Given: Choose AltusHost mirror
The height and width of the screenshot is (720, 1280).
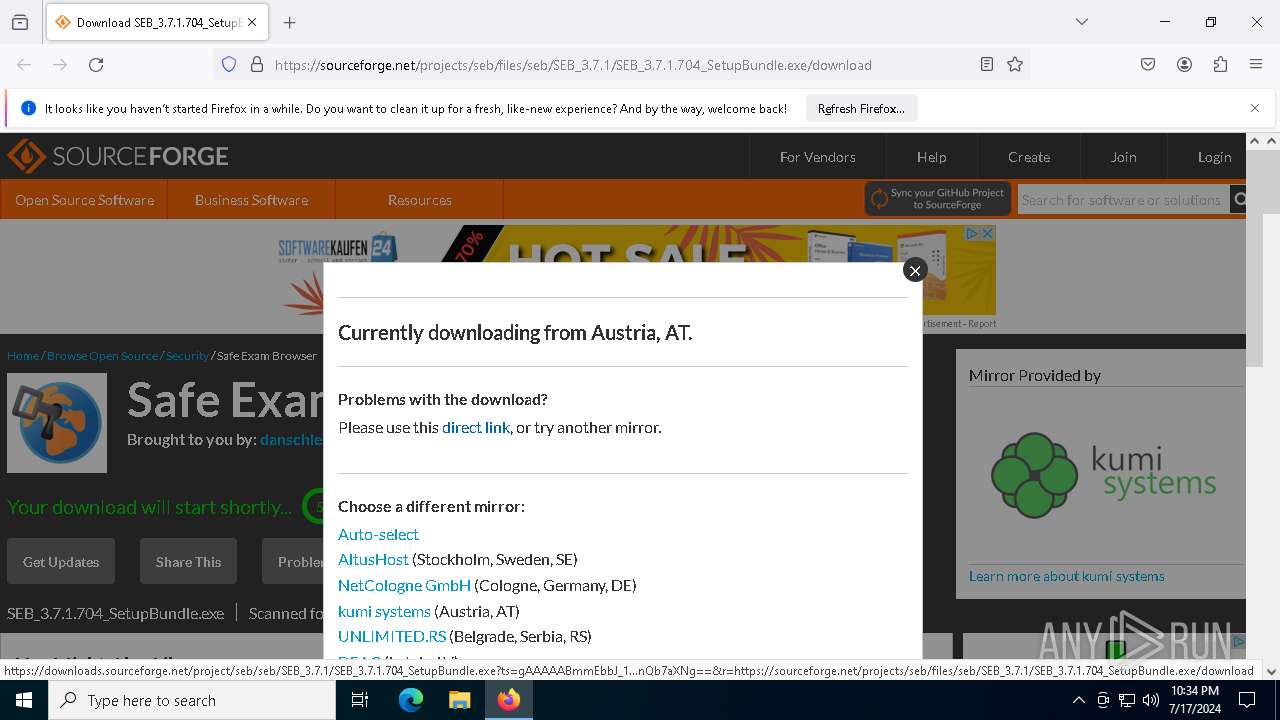Looking at the screenshot, I should point(373,559).
